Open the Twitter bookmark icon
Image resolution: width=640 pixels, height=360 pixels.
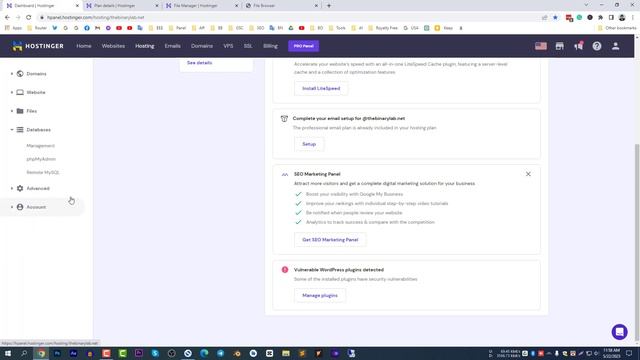pyautogui.click(x=55, y=28)
